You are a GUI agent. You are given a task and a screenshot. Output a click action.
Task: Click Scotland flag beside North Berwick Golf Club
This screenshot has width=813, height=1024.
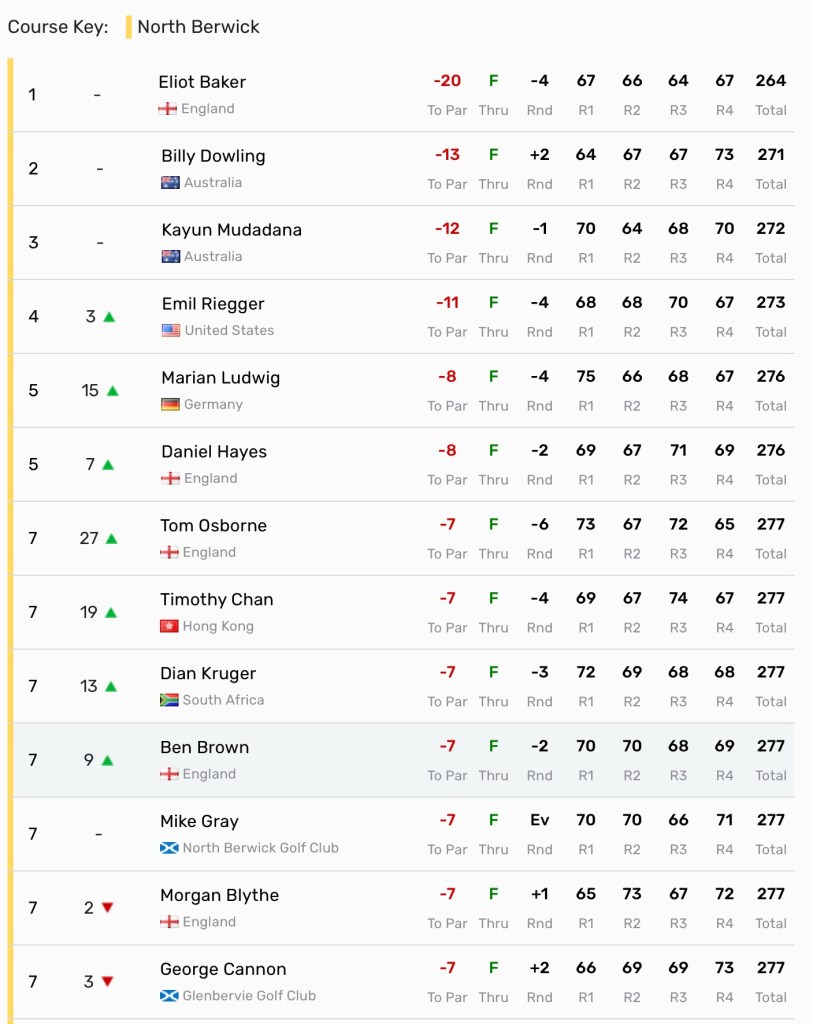pyautogui.click(x=169, y=848)
